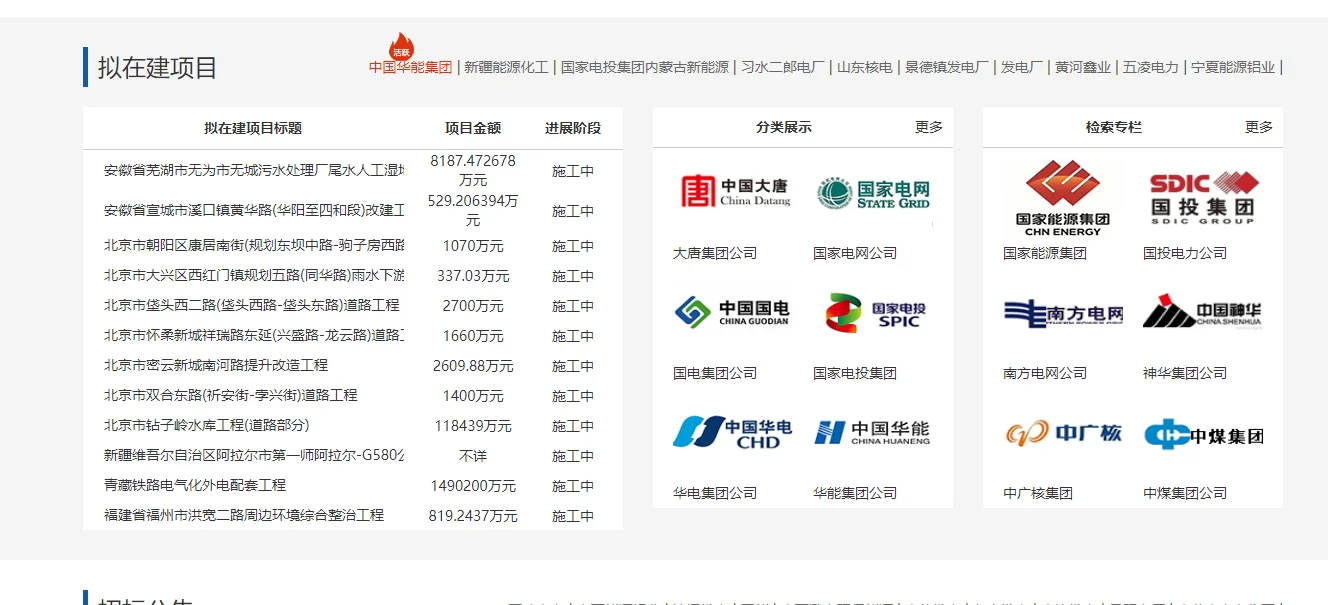This screenshot has height=605, width=1328.
Task: Click the 2609.88万元 amount cell
Action: (473, 366)
